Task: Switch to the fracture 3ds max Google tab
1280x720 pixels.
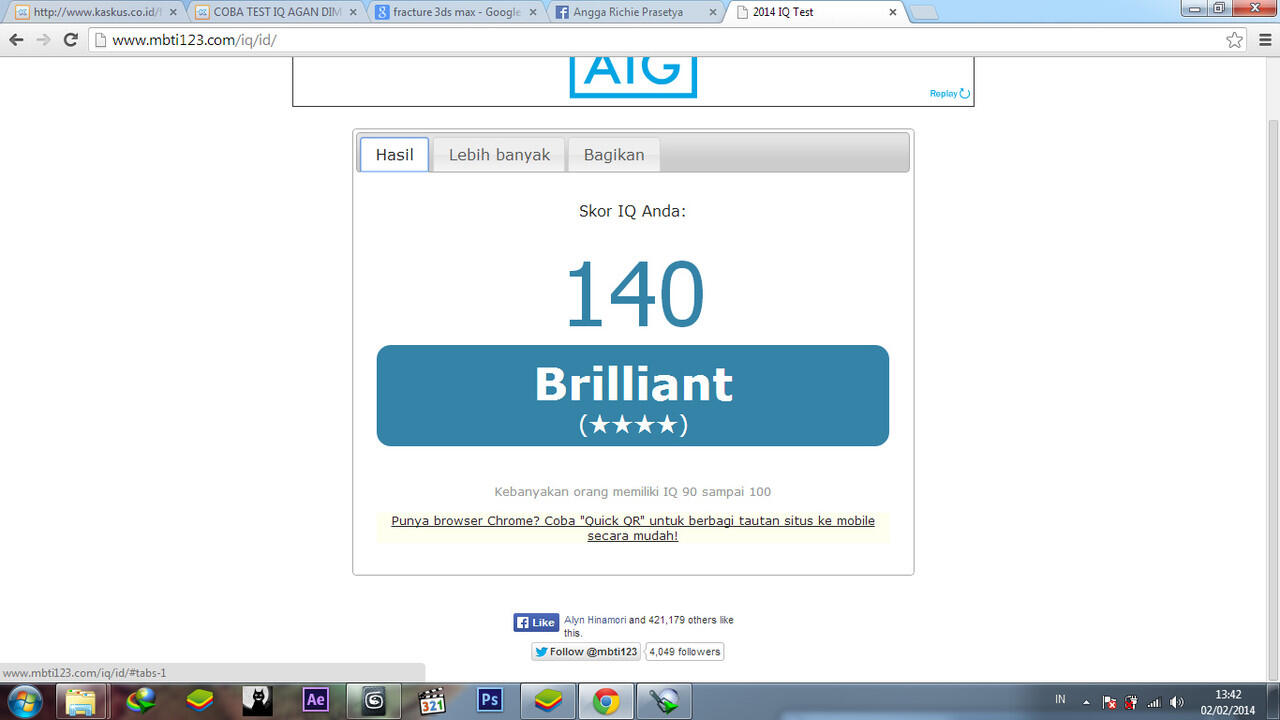Action: click(x=455, y=13)
